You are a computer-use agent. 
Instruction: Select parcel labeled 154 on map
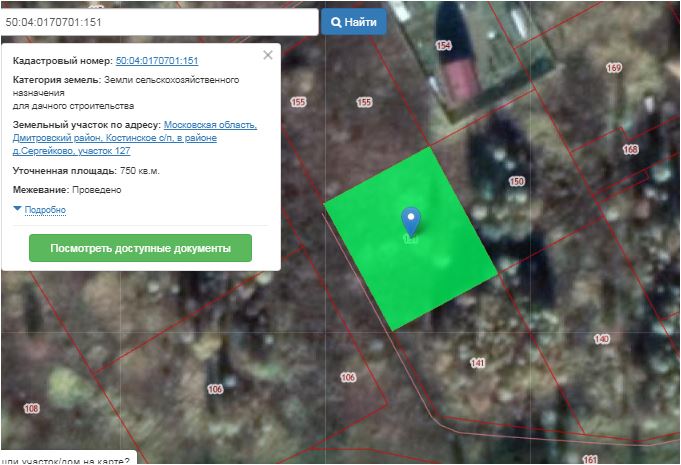(443, 46)
